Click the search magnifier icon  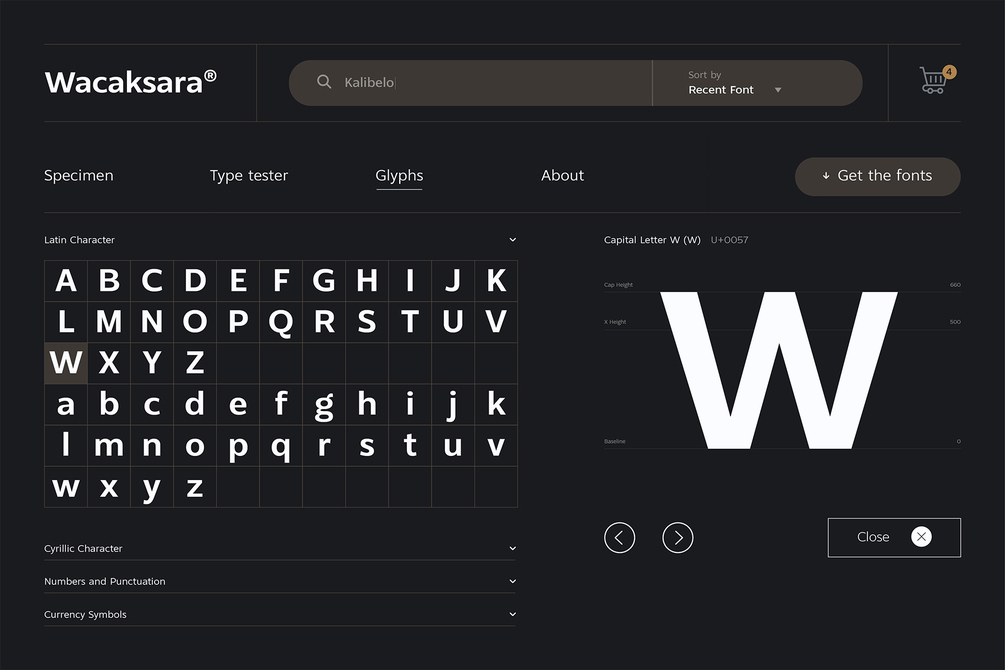[324, 82]
